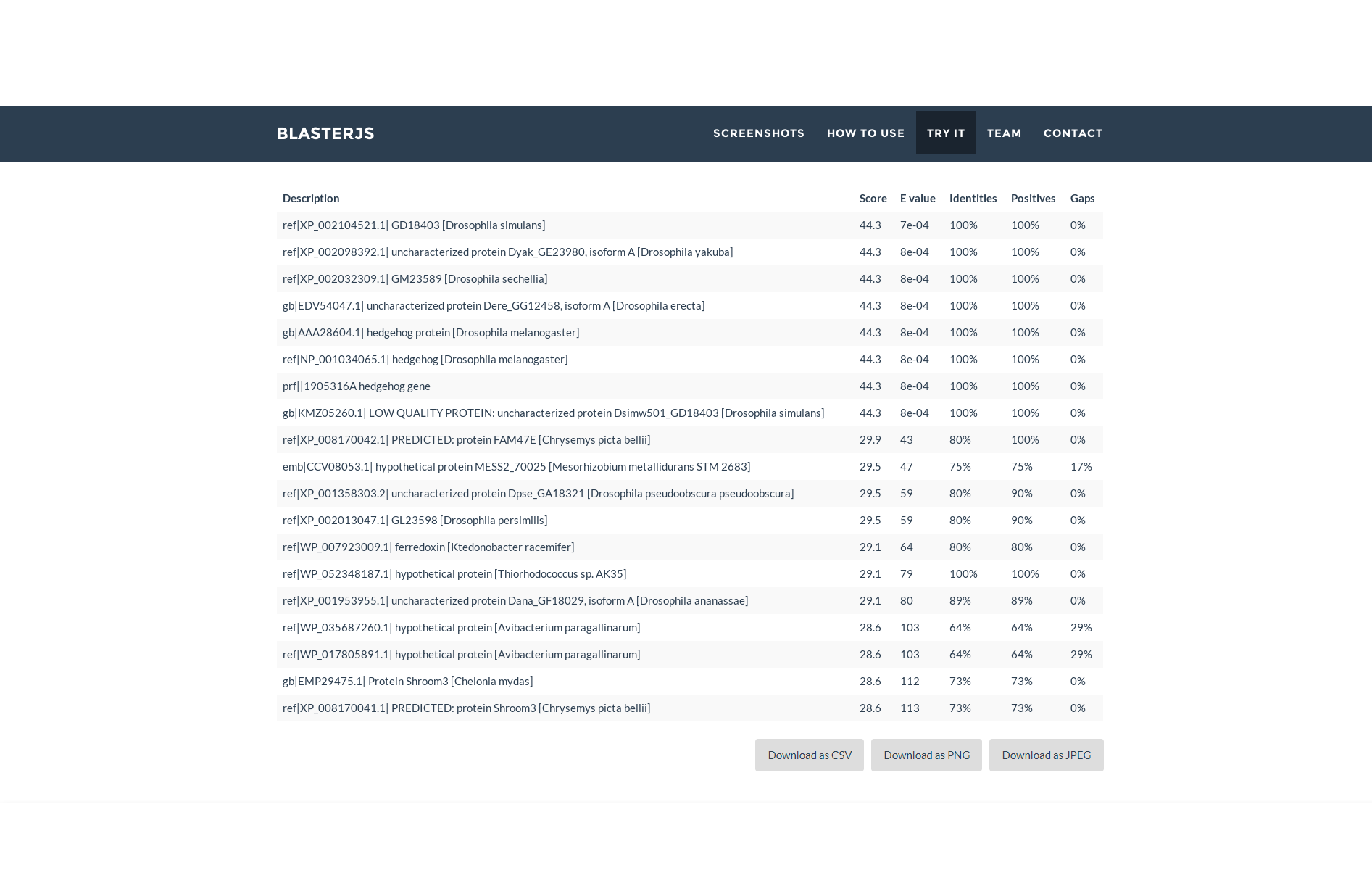Image resolution: width=1372 pixels, height=870 pixels.
Task: Select the GD18403 Drosophila simulans row
Action: click(x=414, y=225)
